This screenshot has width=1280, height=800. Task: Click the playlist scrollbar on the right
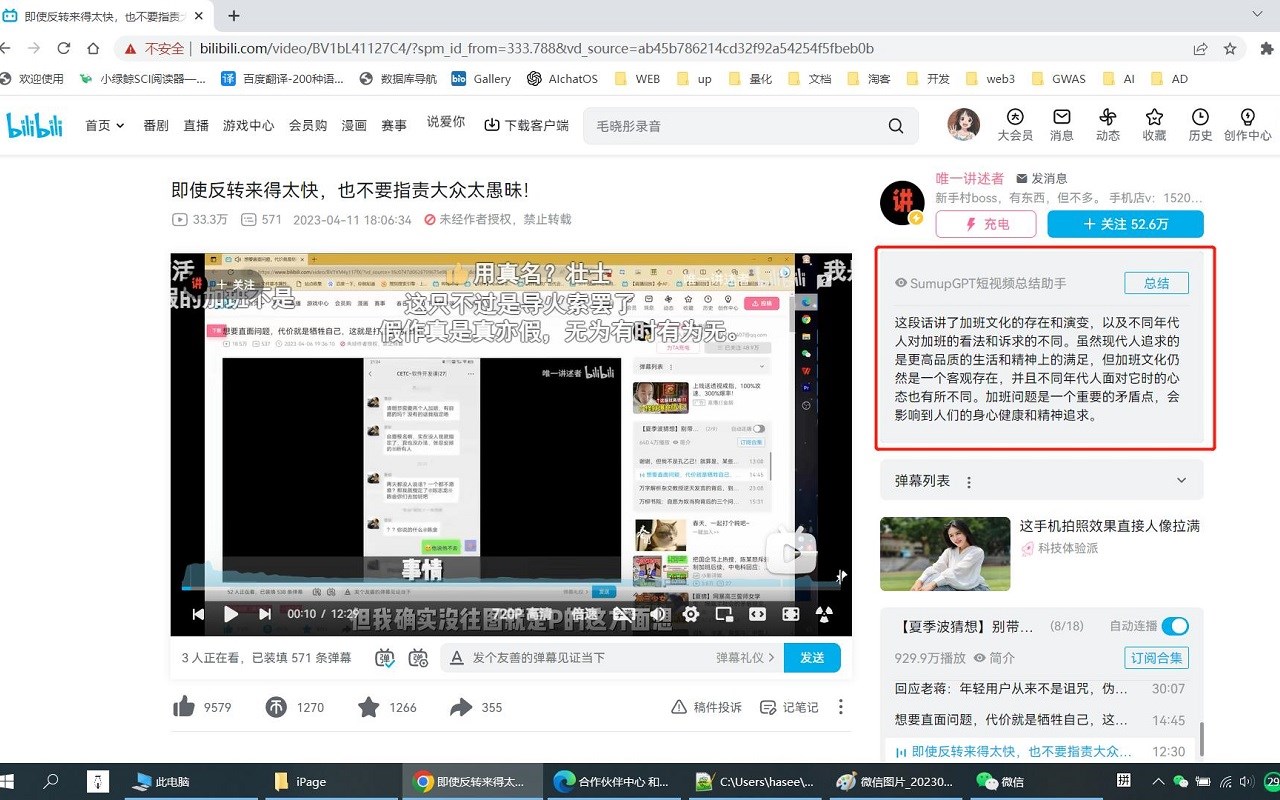[x=1202, y=740]
